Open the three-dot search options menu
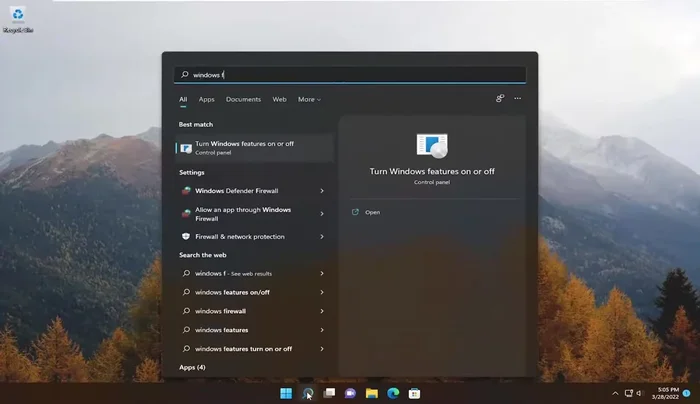Viewport: 700px width, 404px height. [x=517, y=98]
